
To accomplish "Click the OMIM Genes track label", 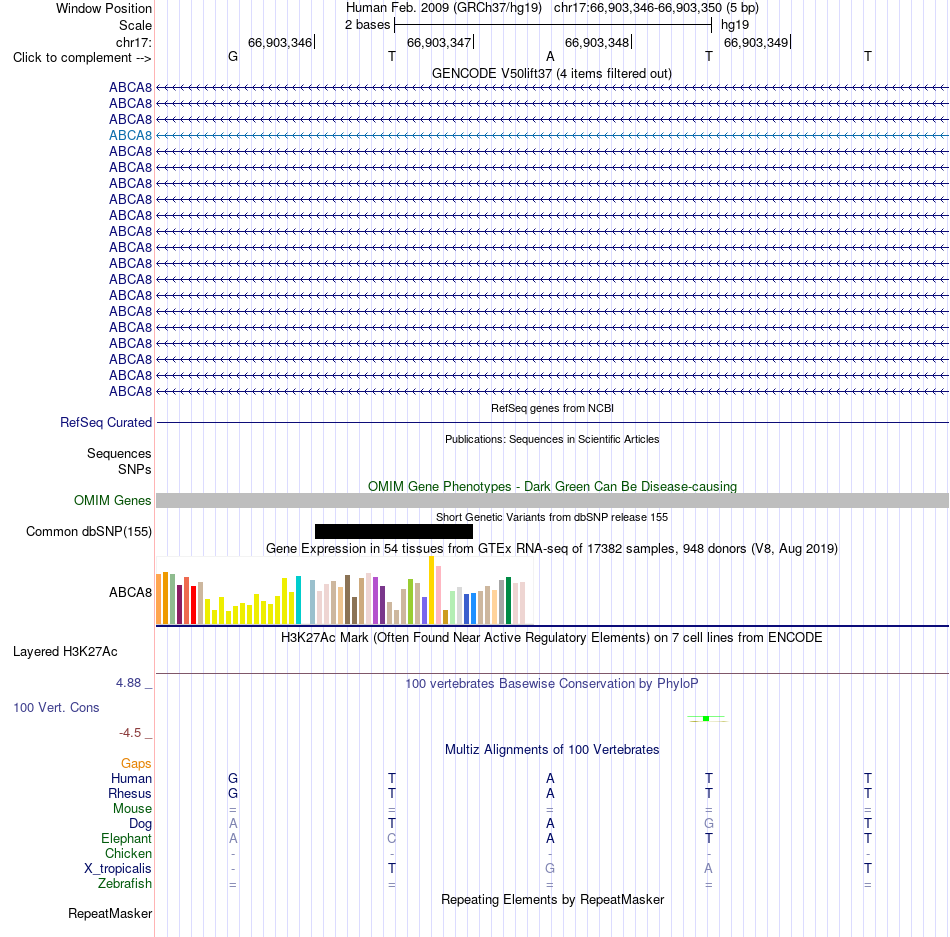I will 112,500.
